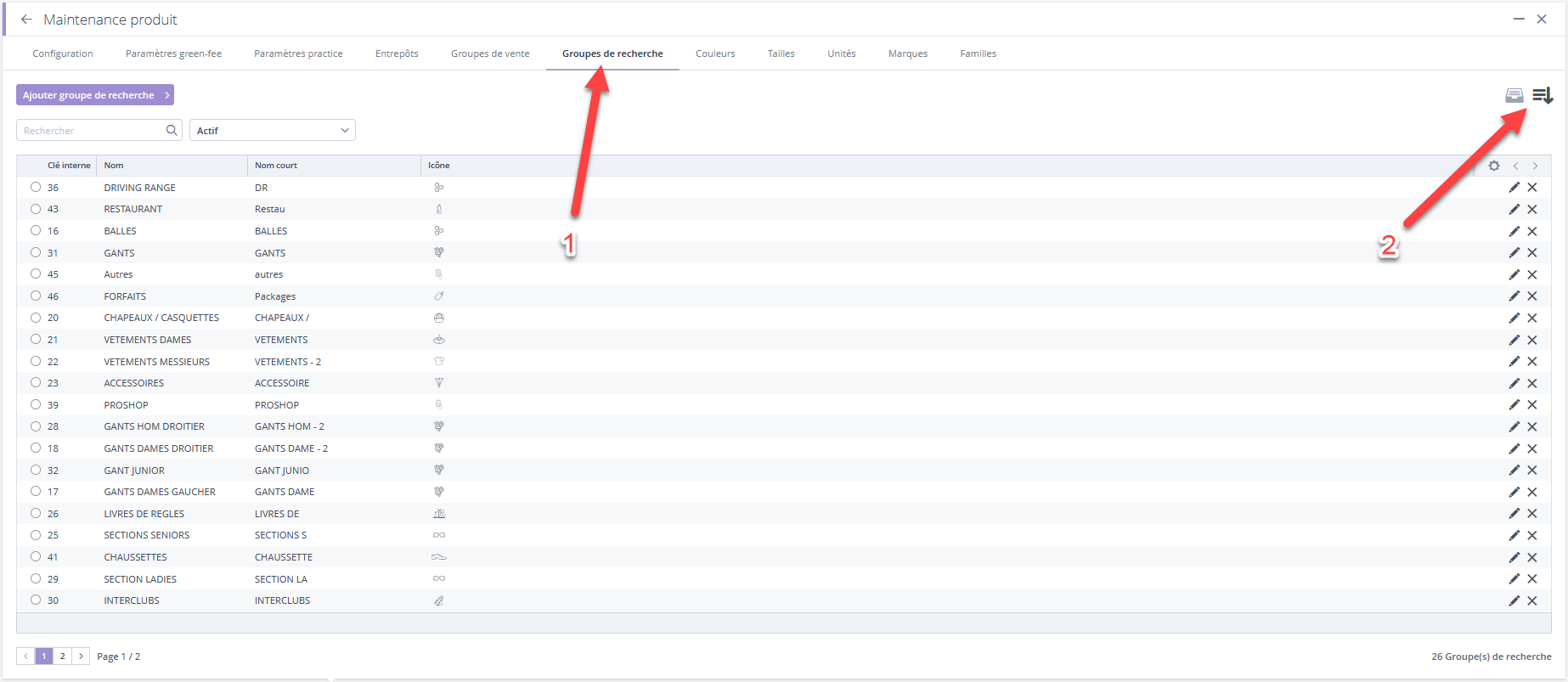Open the table settings gear

(1494, 166)
